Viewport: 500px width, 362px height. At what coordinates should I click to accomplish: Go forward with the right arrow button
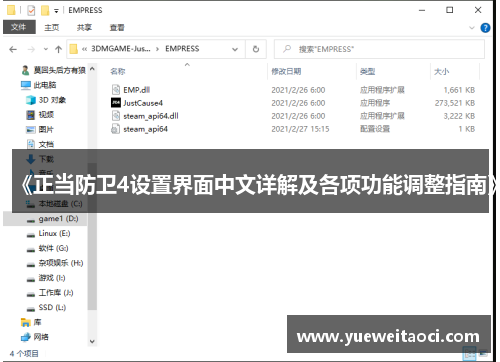31,50
